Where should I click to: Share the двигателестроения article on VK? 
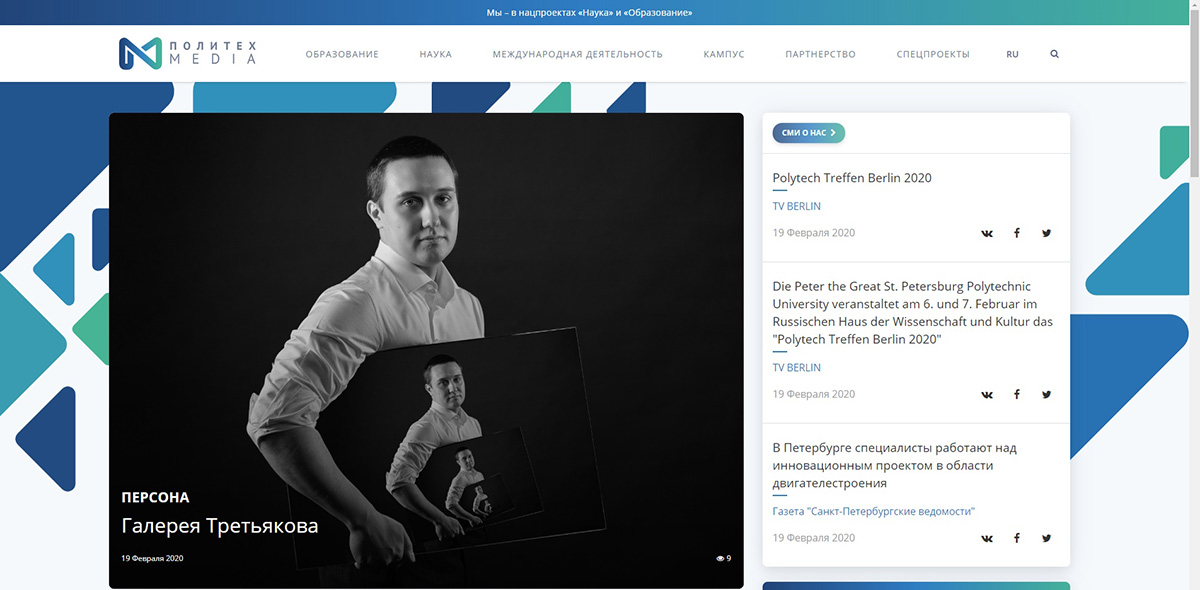tap(987, 538)
